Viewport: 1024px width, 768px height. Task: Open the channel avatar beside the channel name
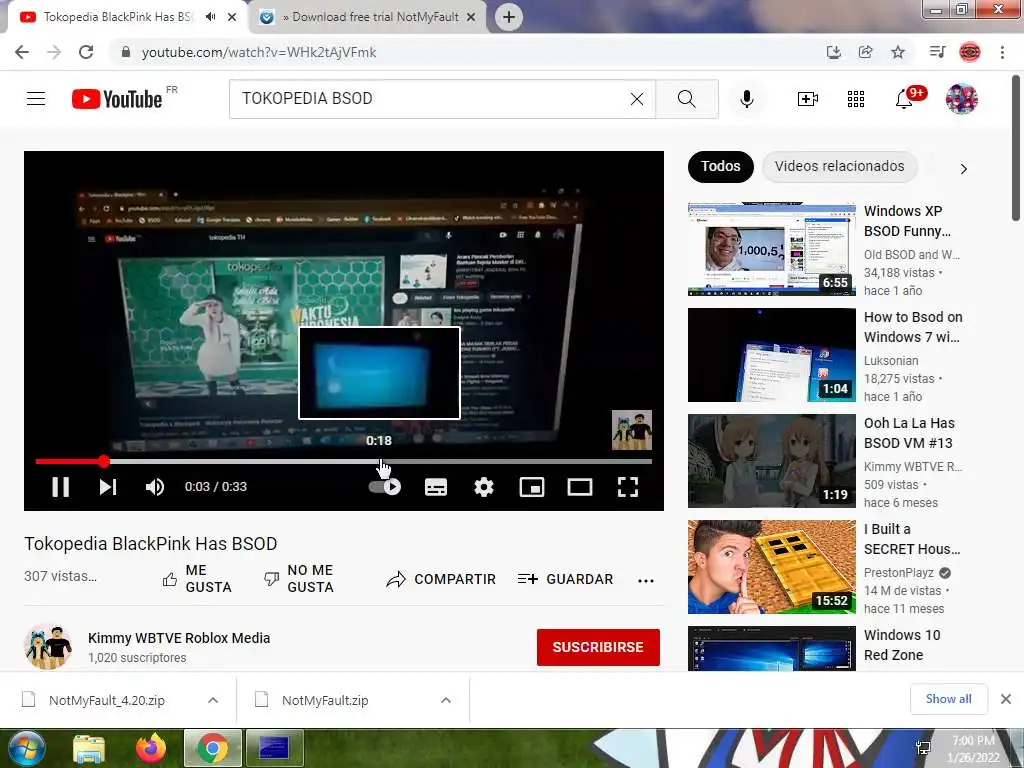(x=48, y=646)
